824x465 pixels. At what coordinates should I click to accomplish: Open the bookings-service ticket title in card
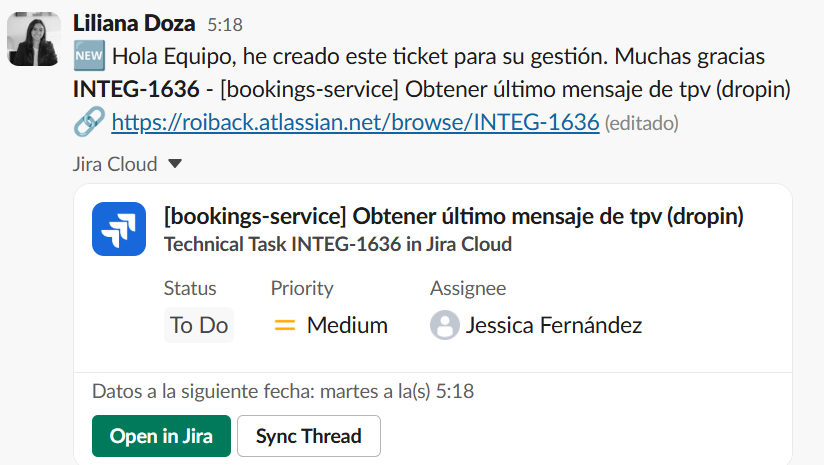tap(454, 216)
